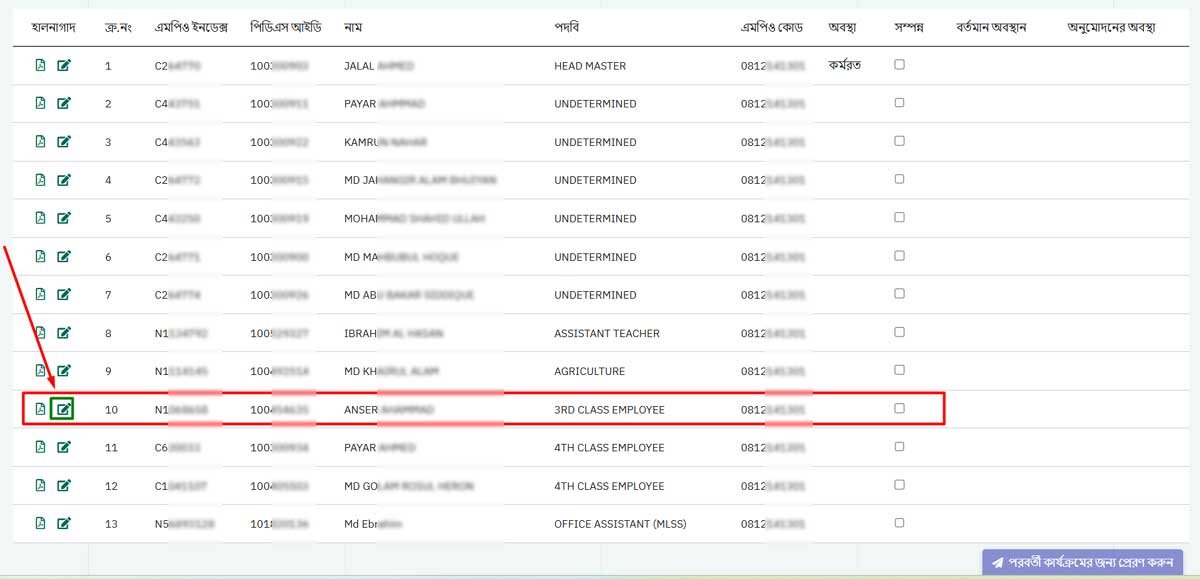1200x579 pixels.
Task: Enable checkbox for ASSISTANT TEACHER row
Action: (899, 332)
